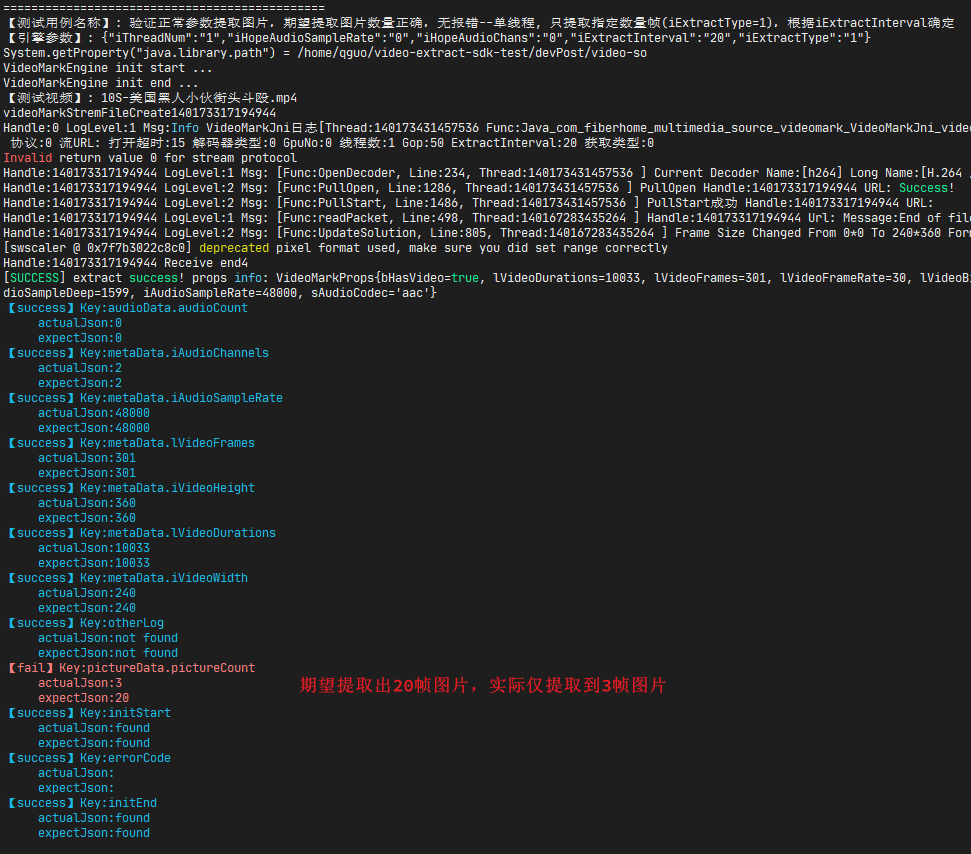Select the Func:UpdateSolution Line:805 log line
This screenshot has width=971, height=854.
click(487, 233)
